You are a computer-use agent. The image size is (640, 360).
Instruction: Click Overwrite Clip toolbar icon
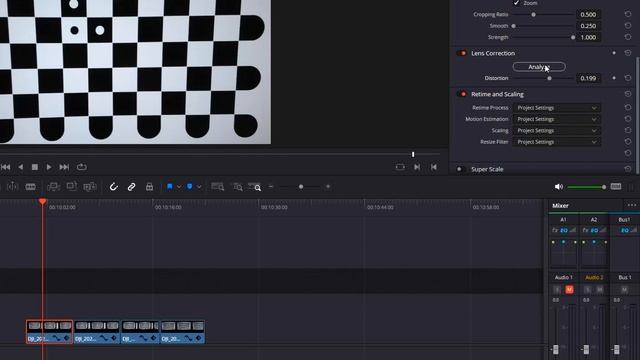tap(72, 187)
